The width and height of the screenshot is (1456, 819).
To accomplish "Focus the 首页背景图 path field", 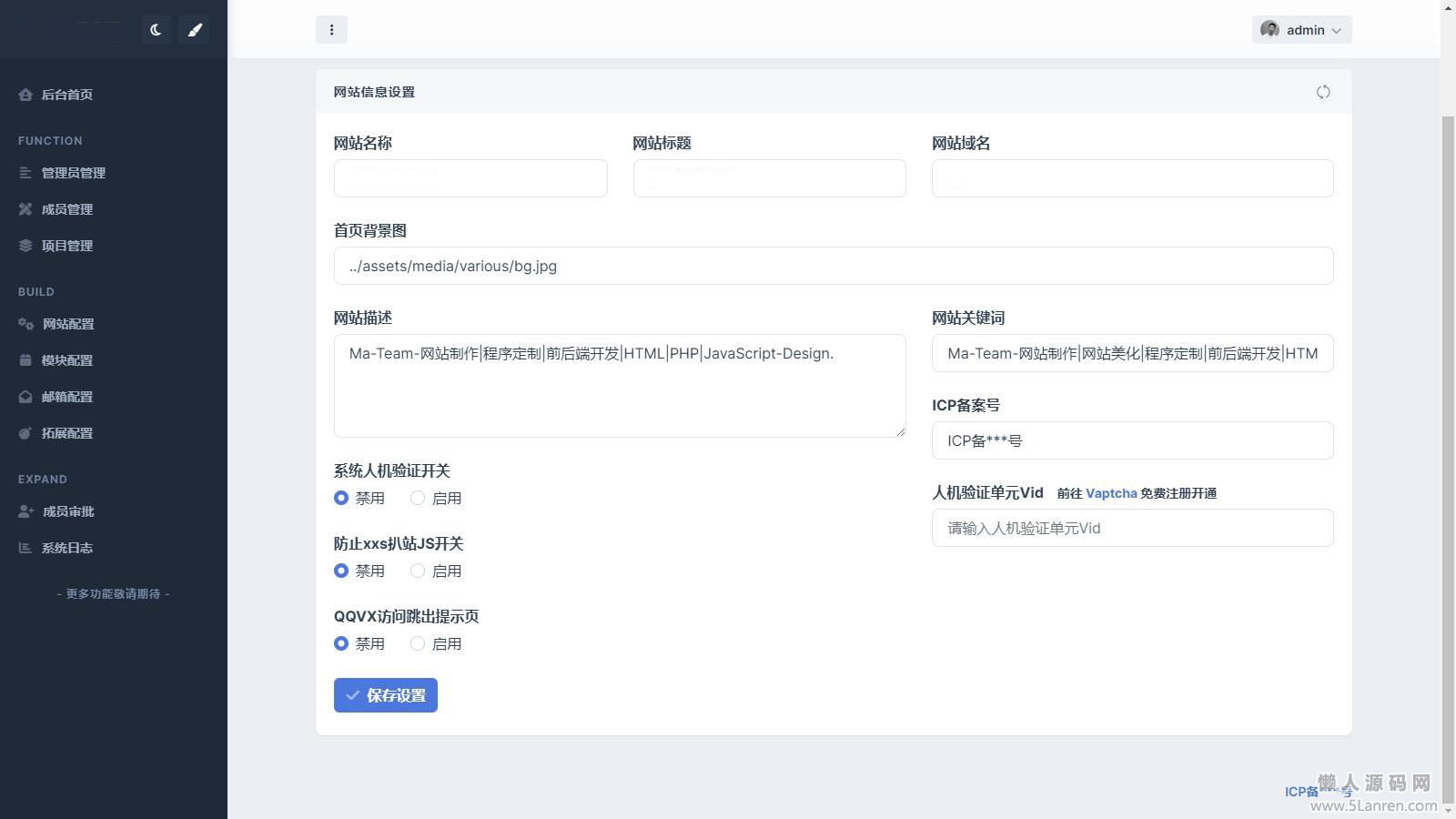I will 833,266.
